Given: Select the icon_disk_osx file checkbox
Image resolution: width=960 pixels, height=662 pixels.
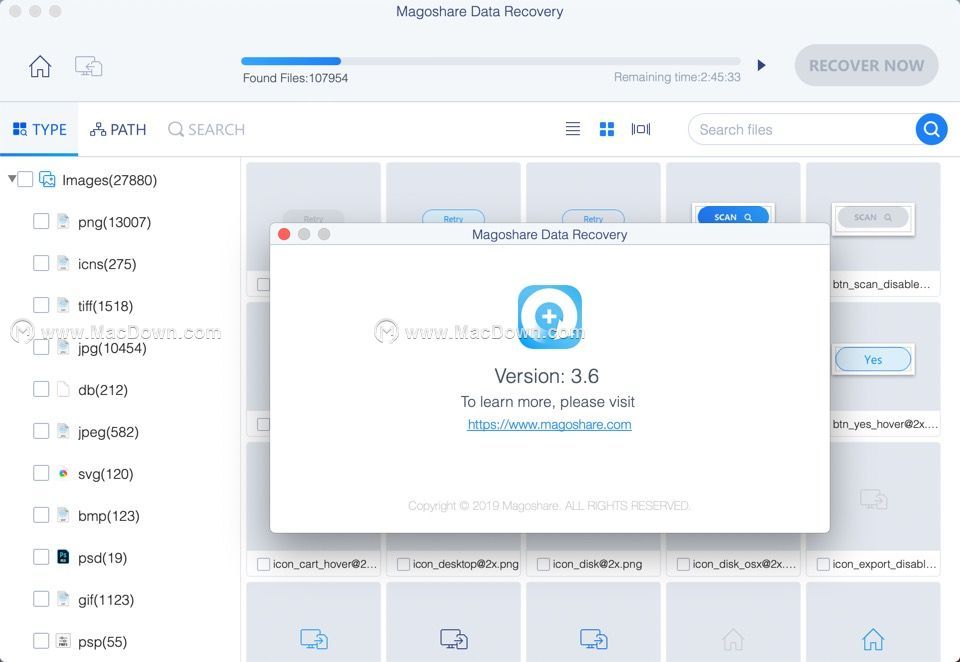Looking at the screenshot, I should point(683,564).
